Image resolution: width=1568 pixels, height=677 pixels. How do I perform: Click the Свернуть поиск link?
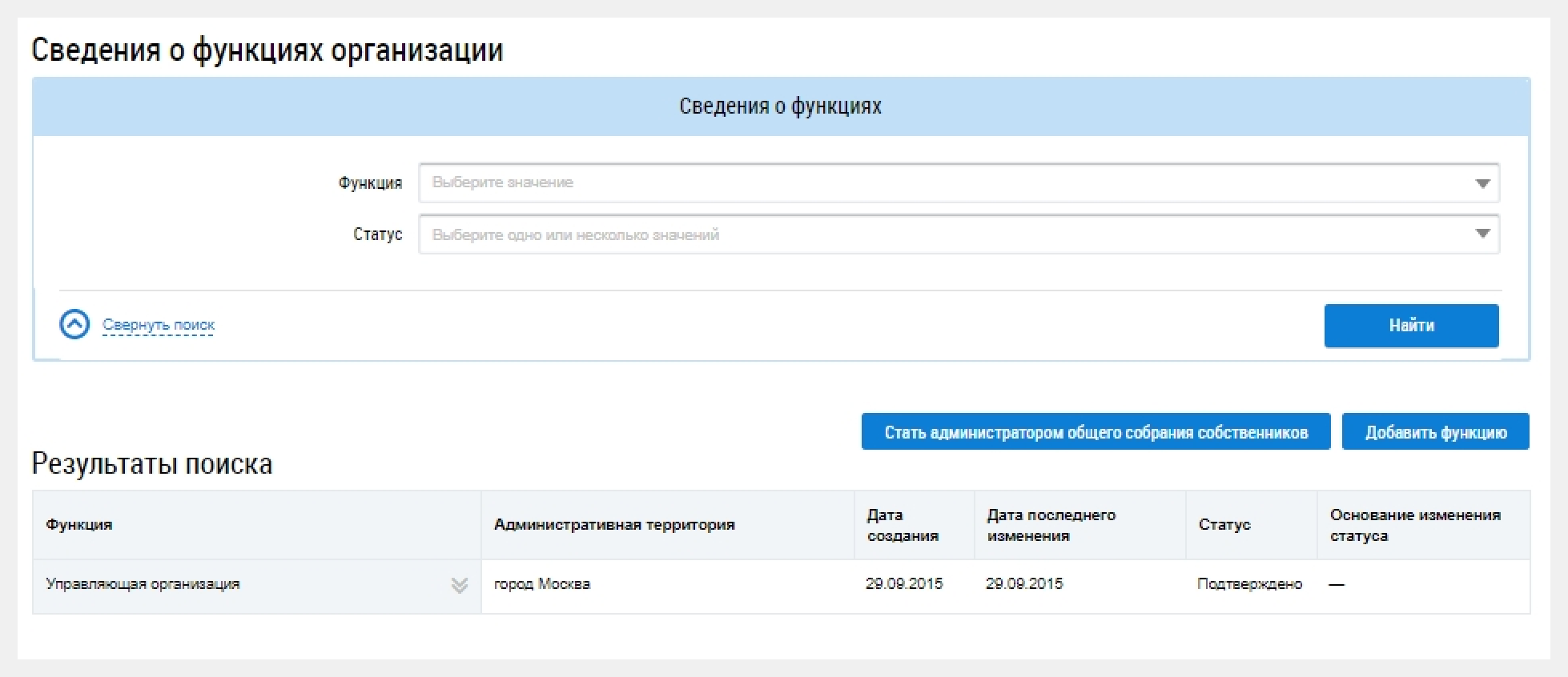coord(159,325)
